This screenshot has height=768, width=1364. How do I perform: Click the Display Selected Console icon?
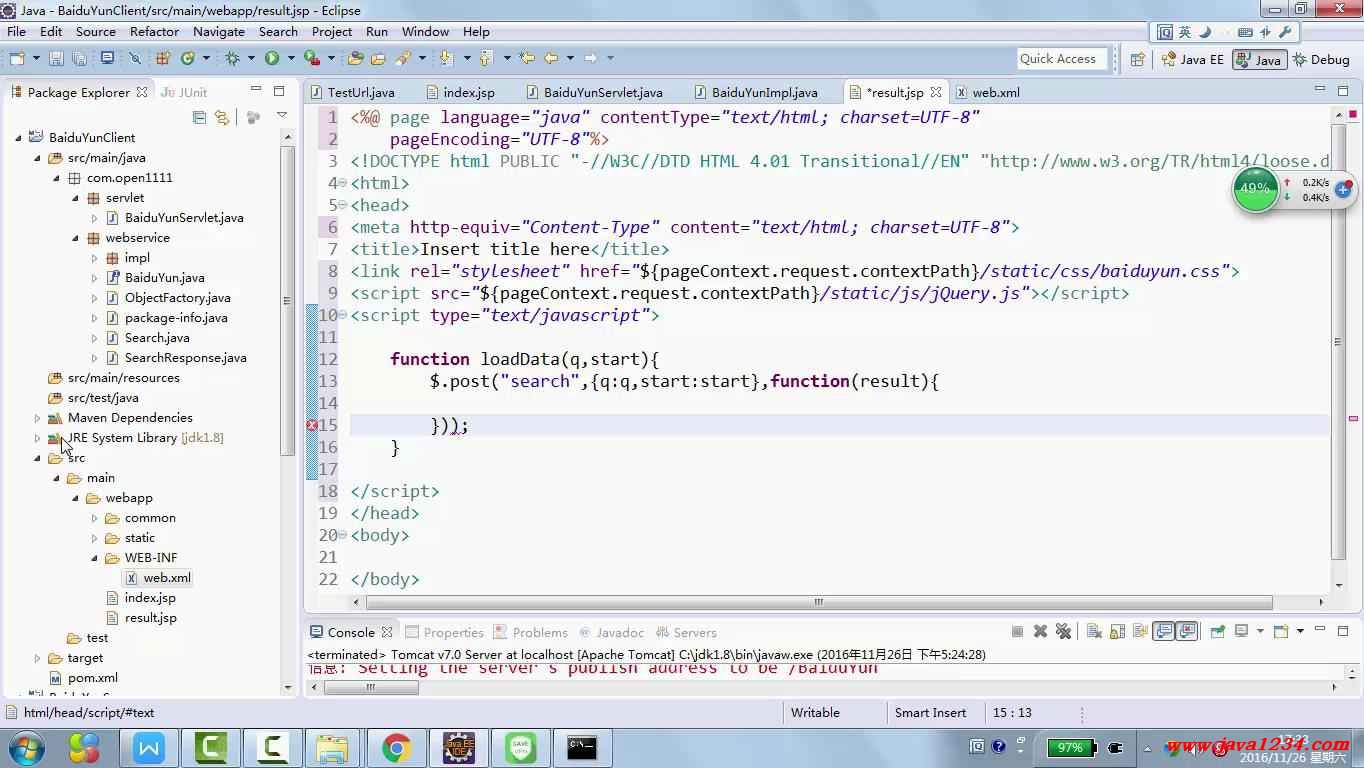coord(1241,632)
